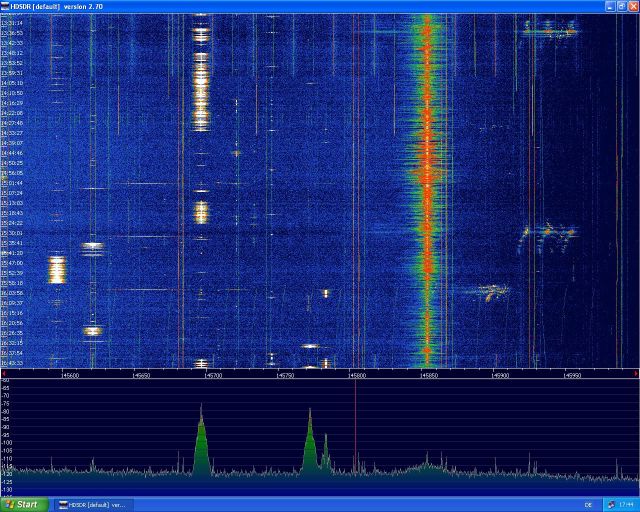
Task: Click the DE language indicator in taskbar
Action: click(588, 505)
